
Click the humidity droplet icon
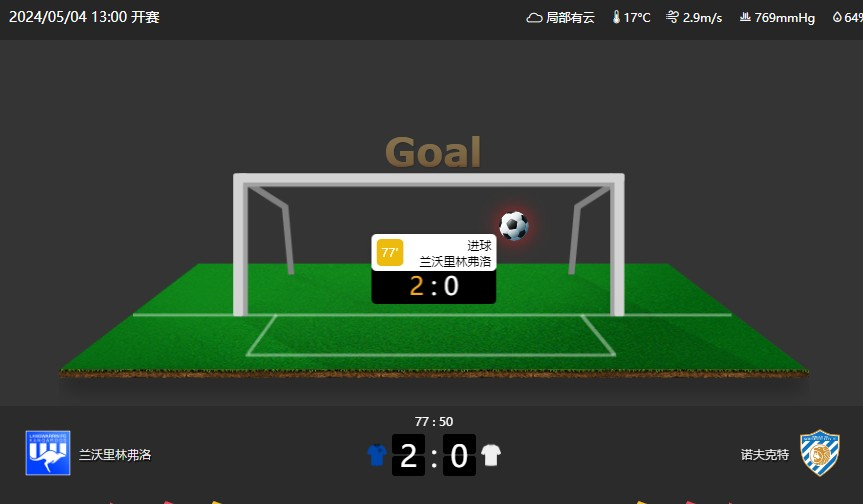[x=837, y=17]
